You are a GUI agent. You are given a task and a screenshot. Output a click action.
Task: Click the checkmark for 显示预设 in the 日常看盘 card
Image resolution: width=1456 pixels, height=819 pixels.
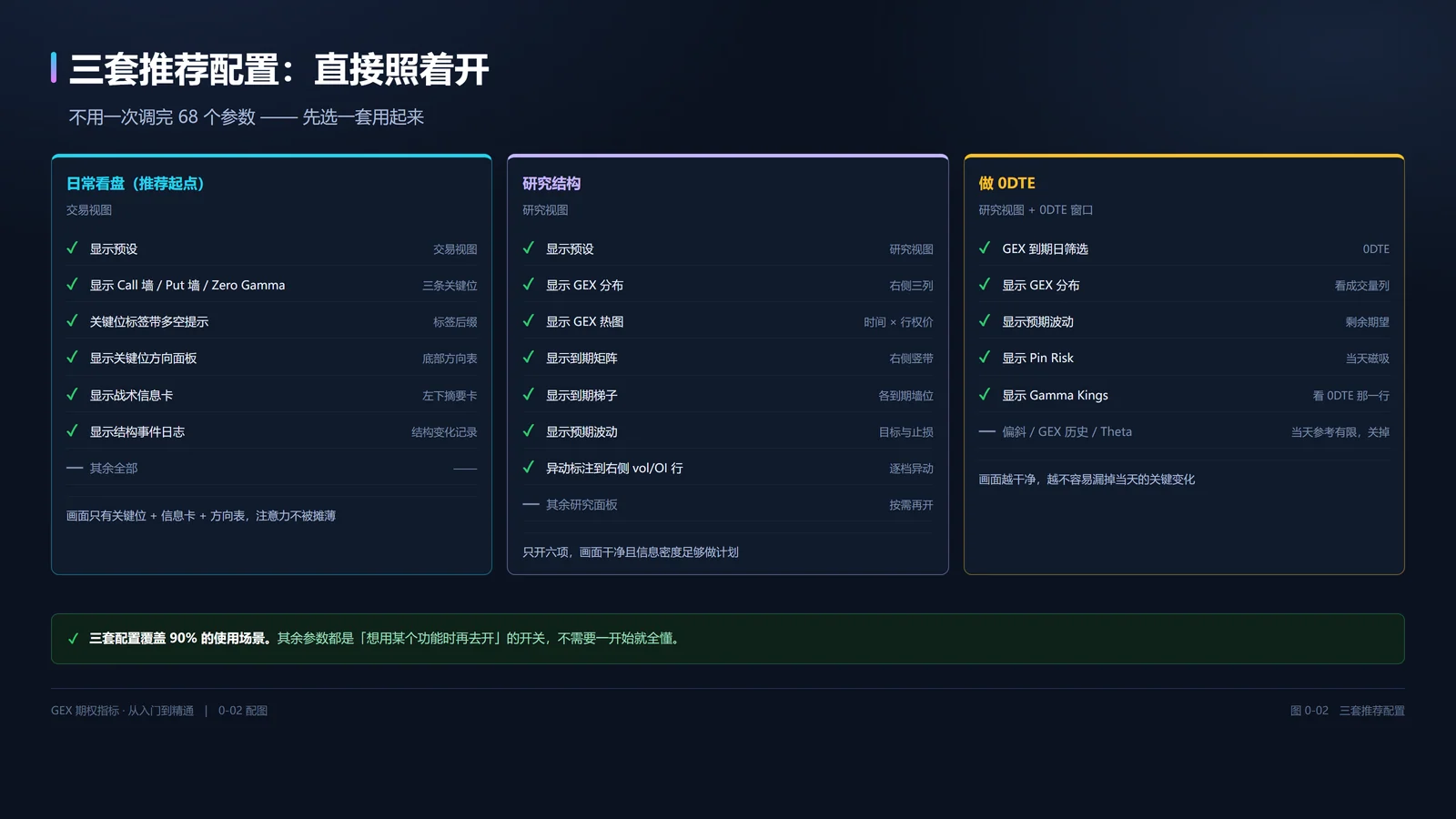72,248
